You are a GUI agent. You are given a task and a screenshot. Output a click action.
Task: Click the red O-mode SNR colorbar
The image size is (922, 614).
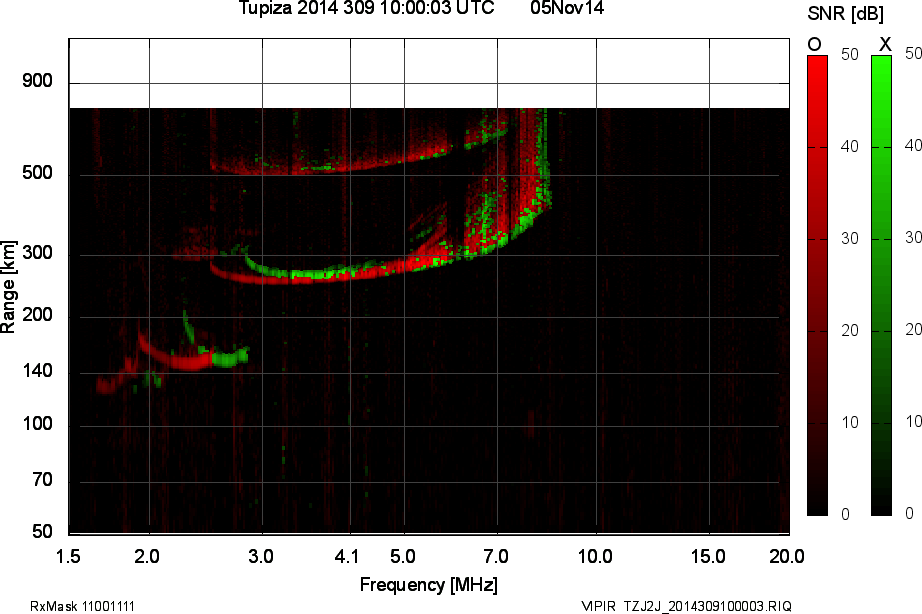817,285
